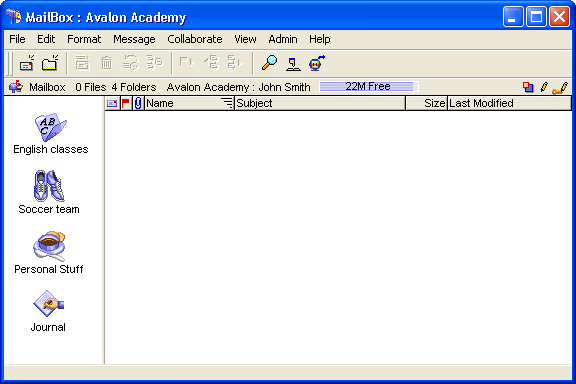Image resolution: width=576 pixels, height=384 pixels.
Task: Click the Who Is Online toolbar icon
Action: [x=317, y=63]
